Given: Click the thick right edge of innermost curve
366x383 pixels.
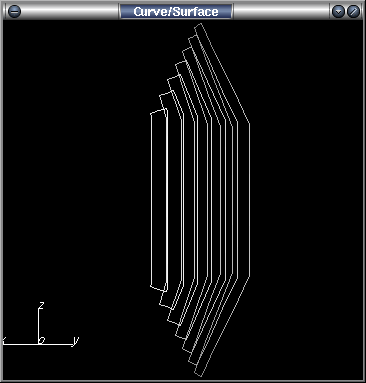Looking at the screenshot, I should pyautogui.click(x=167, y=200).
